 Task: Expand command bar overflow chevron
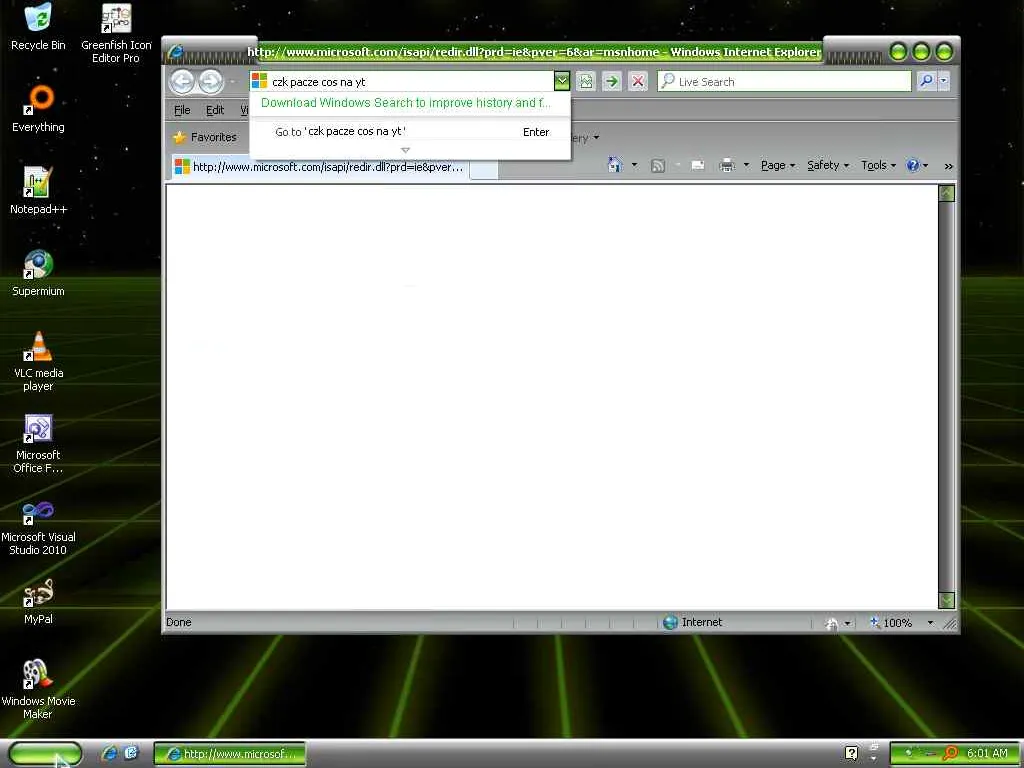pyautogui.click(x=948, y=167)
